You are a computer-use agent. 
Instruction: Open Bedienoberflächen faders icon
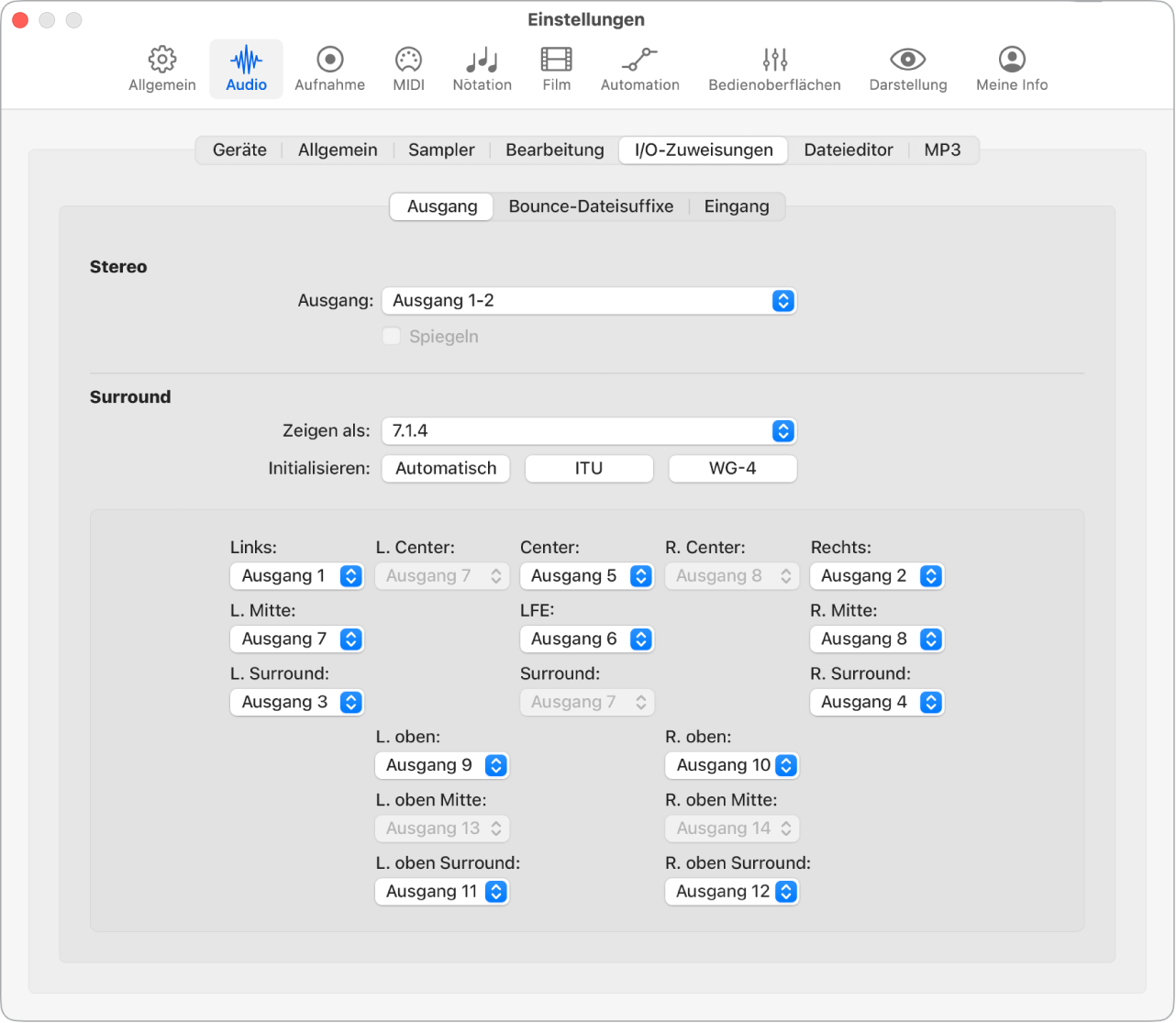click(774, 69)
